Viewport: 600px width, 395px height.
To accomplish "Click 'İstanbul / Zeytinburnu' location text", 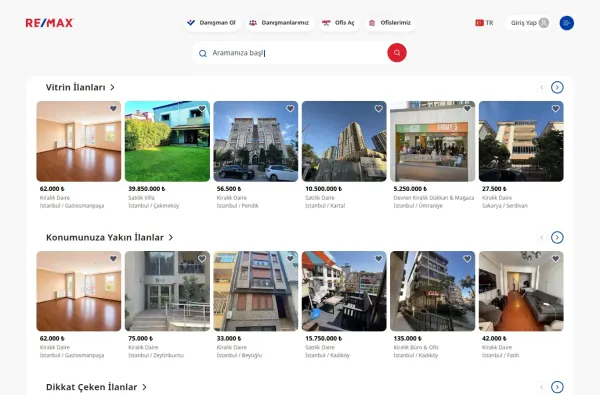I will pos(156,355).
